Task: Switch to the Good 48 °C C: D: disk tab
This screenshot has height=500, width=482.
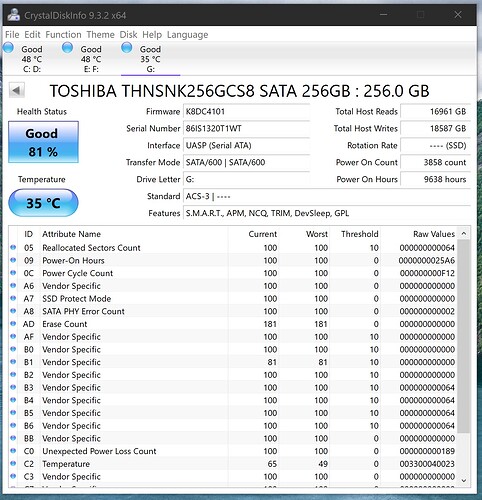Action: coord(32,59)
